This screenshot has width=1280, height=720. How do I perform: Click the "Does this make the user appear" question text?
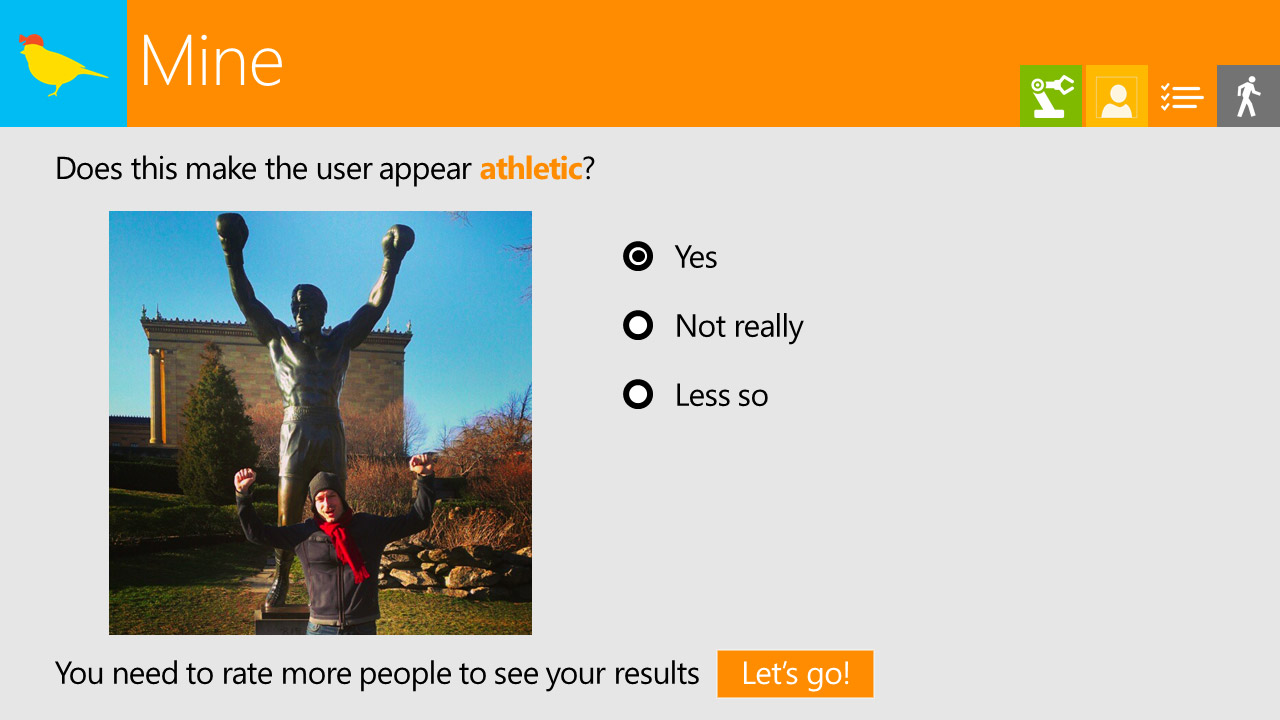click(263, 168)
